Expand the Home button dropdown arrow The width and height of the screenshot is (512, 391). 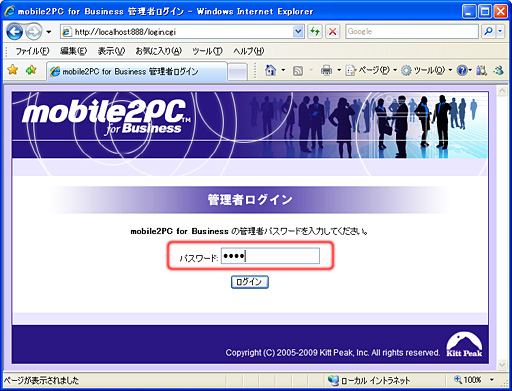click(283, 70)
